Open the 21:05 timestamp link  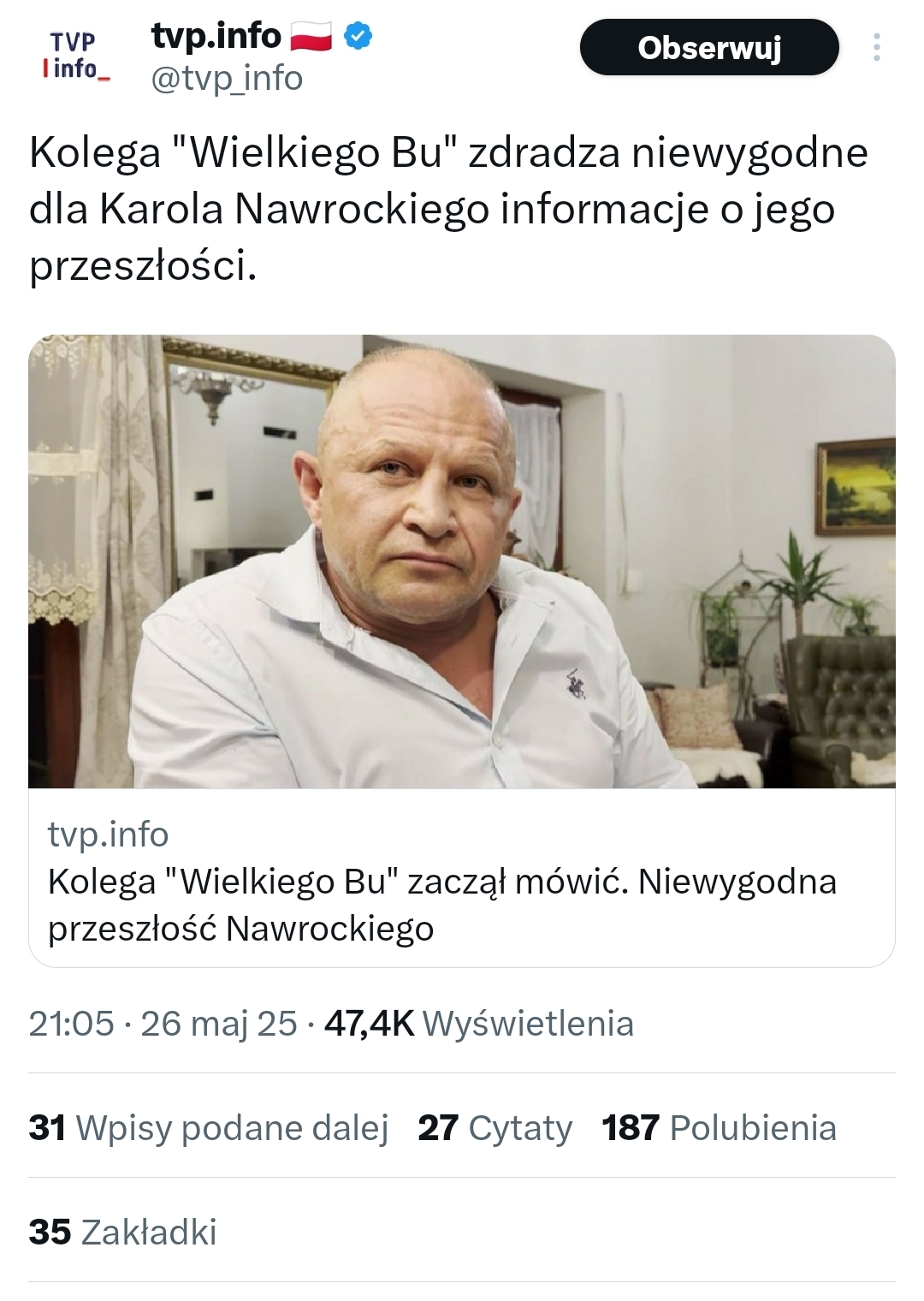71,1024
